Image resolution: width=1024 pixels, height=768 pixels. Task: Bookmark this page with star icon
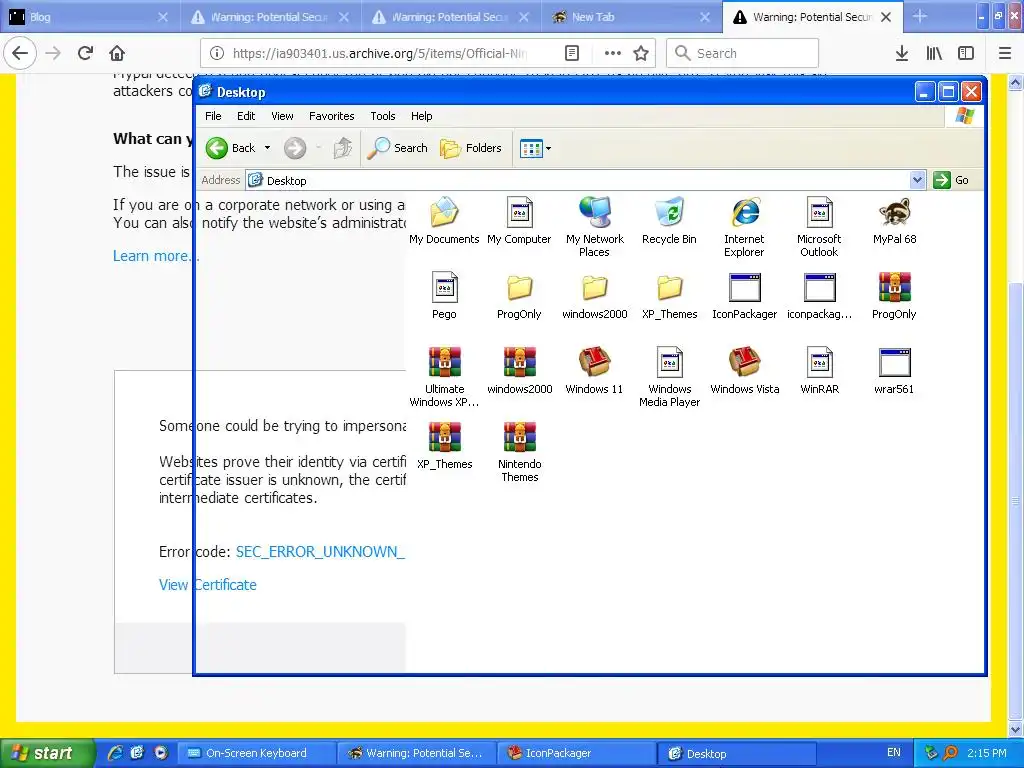tap(641, 53)
